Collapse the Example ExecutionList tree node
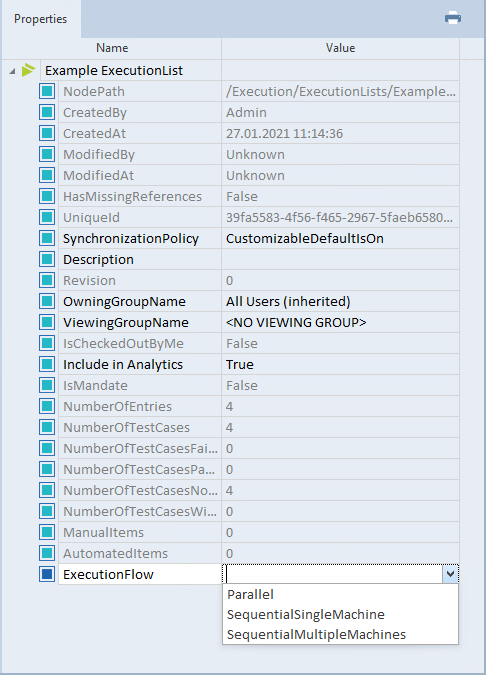Image resolution: width=486 pixels, height=675 pixels. coord(12,71)
